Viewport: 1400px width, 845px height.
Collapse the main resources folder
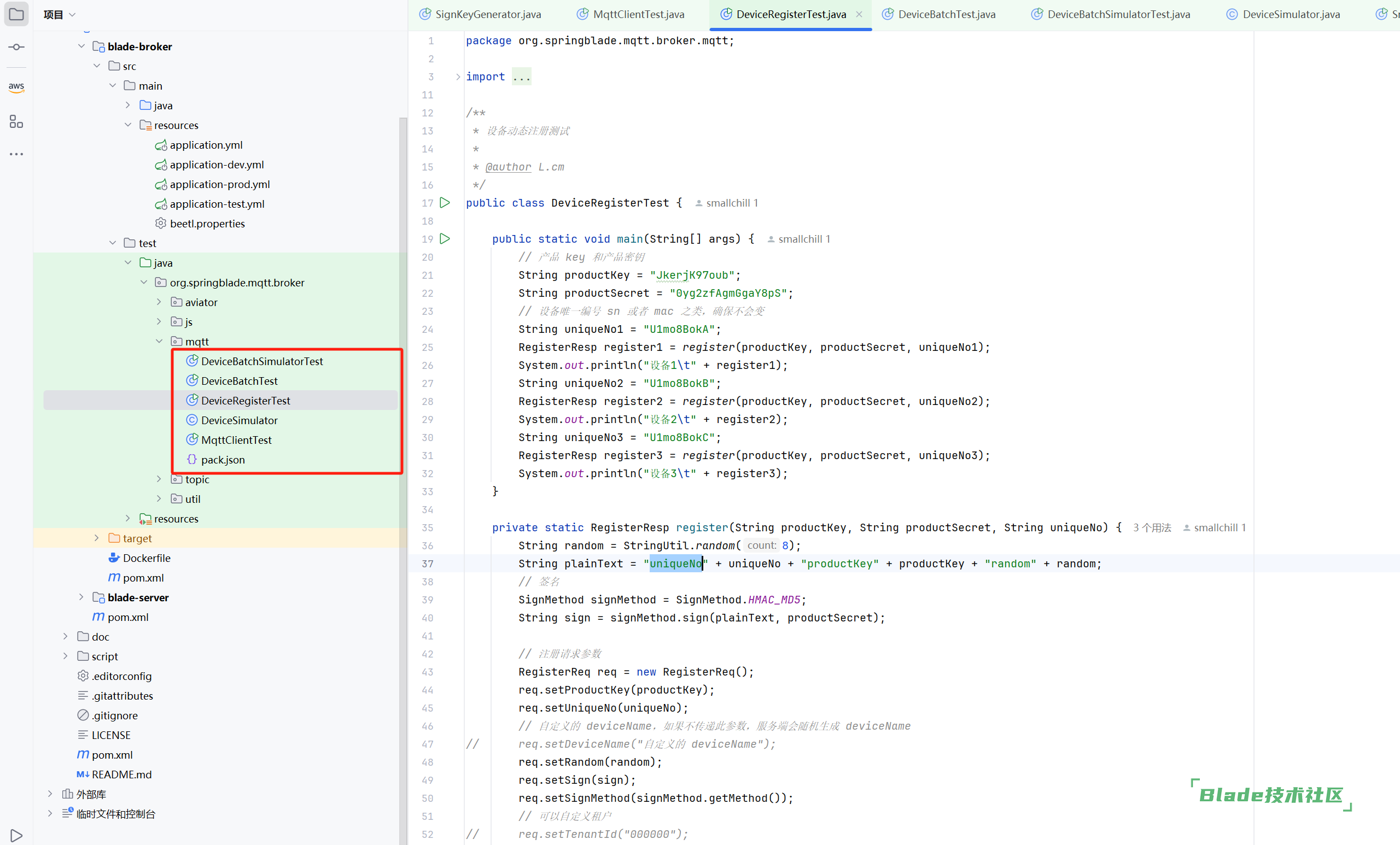128,125
